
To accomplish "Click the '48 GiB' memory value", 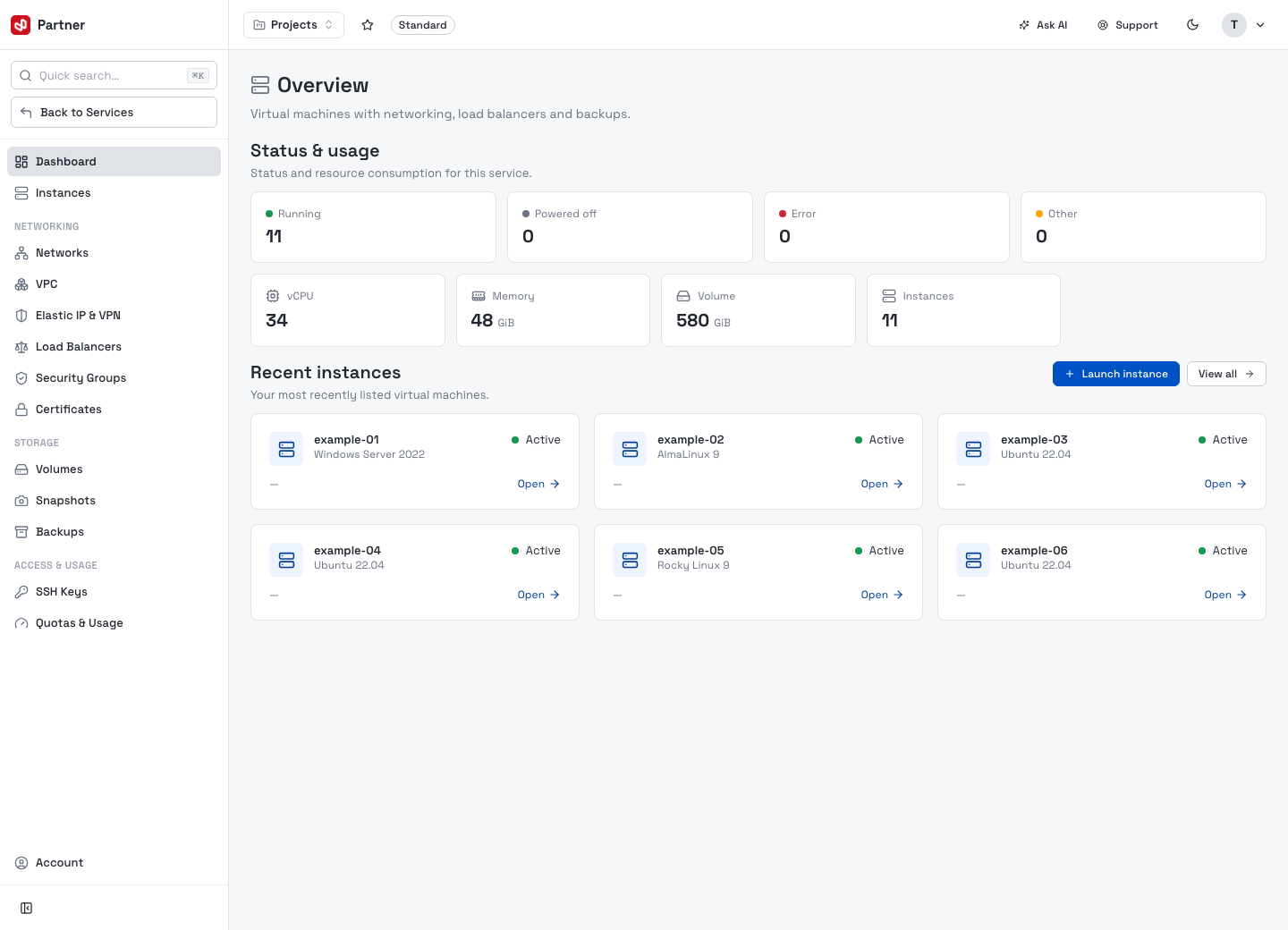I will coord(492,320).
